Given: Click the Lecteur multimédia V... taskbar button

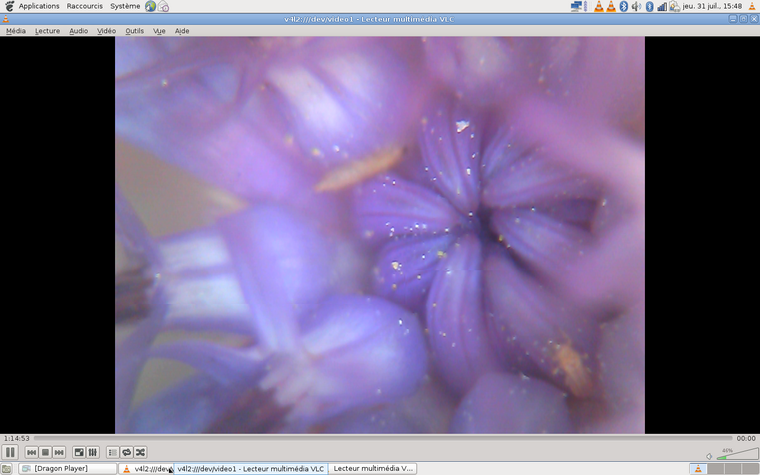Looking at the screenshot, I should (372, 468).
